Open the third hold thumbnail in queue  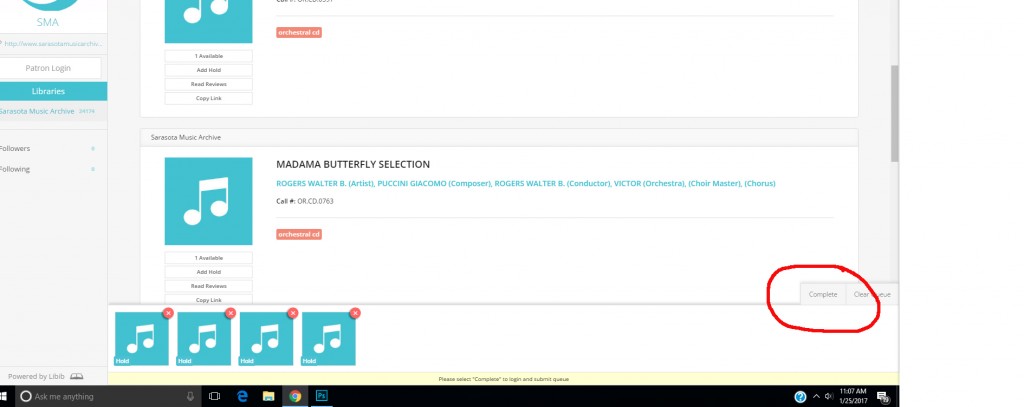click(266, 338)
